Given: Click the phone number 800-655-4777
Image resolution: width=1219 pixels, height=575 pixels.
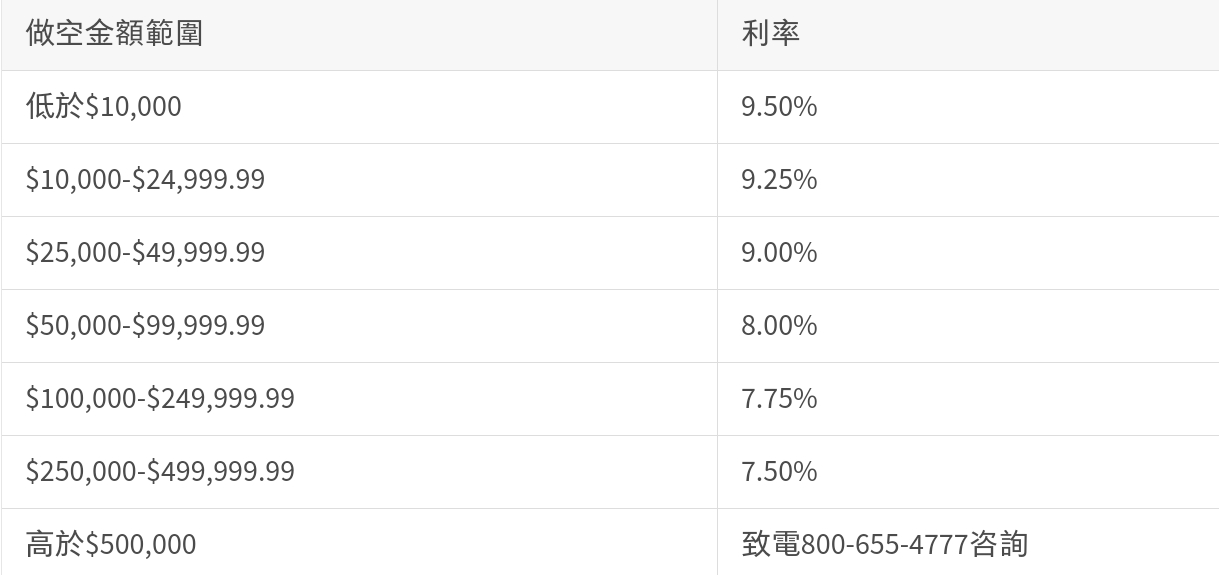Looking at the screenshot, I should (x=884, y=544).
